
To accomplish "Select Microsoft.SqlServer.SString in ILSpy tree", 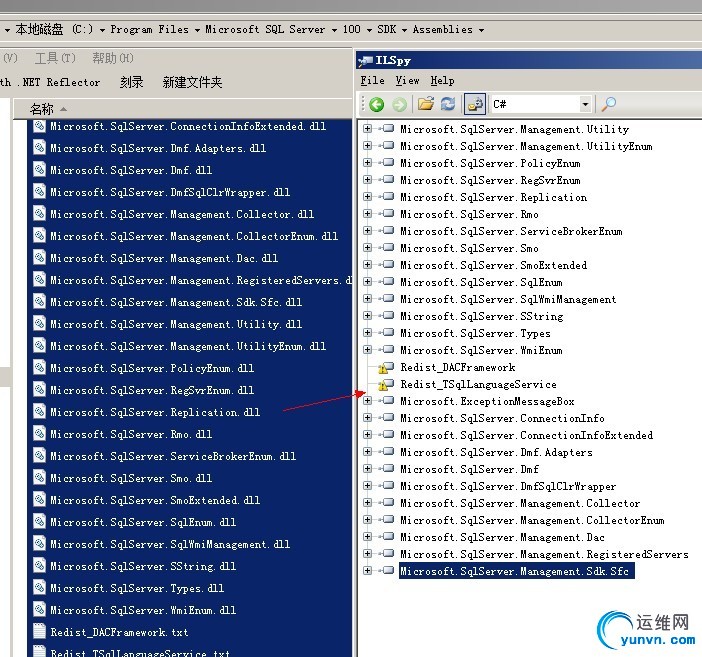I will coord(482,316).
